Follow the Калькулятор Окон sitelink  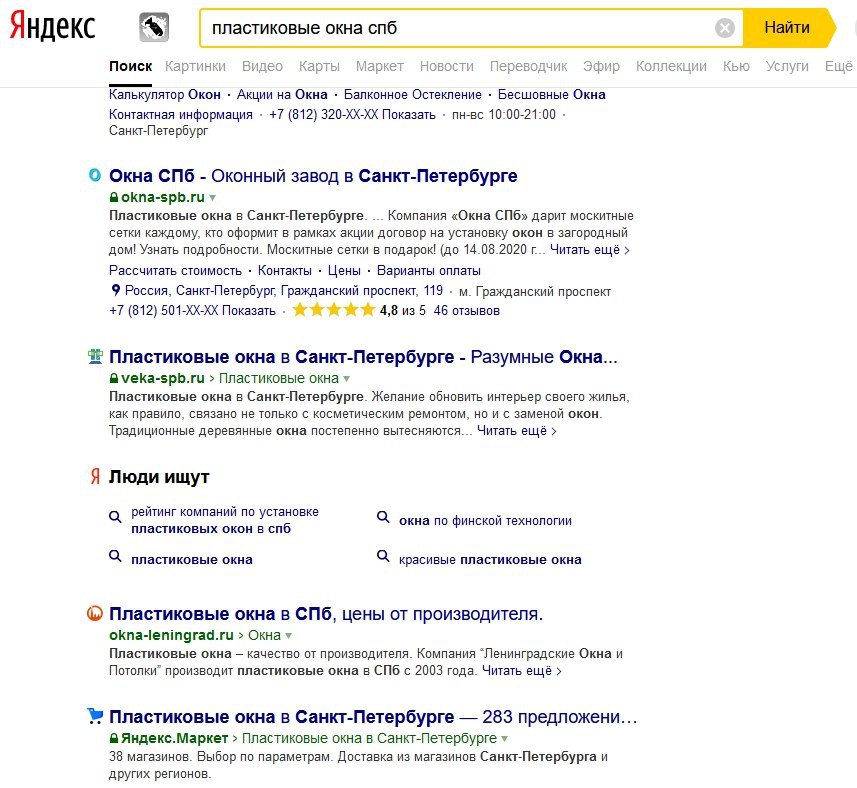(x=165, y=95)
